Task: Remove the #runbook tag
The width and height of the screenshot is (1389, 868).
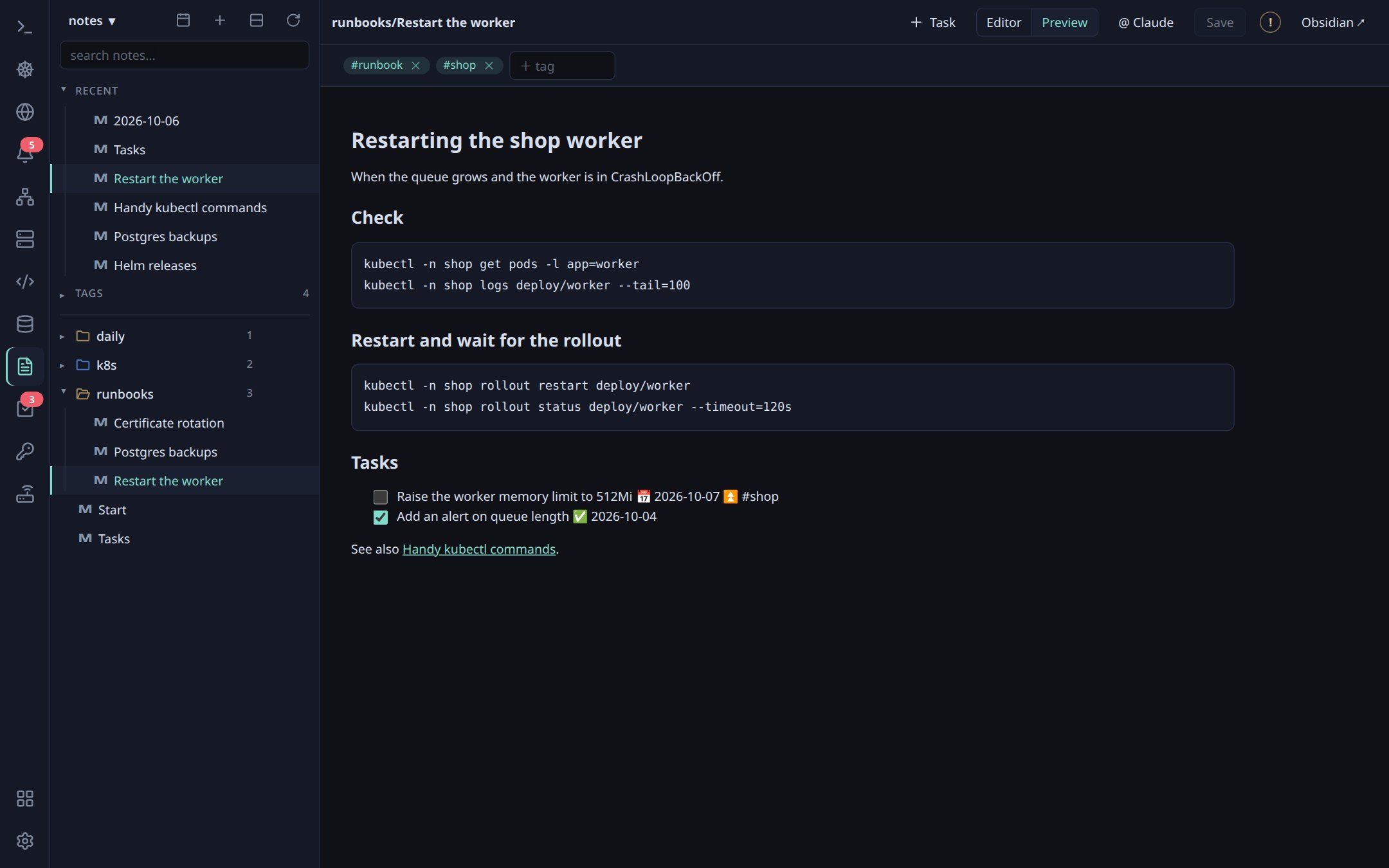Action: click(x=415, y=66)
